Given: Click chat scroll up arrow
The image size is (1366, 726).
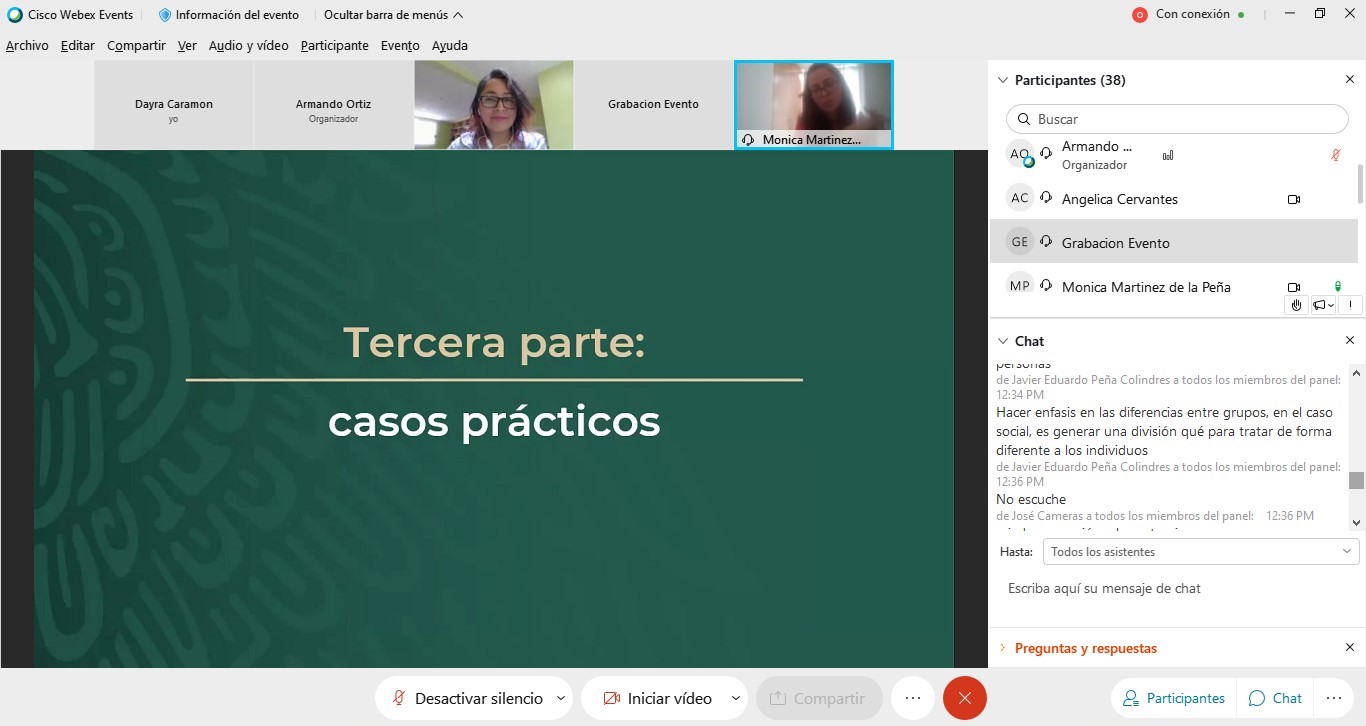Looking at the screenshot, I should coord(1356,373).
